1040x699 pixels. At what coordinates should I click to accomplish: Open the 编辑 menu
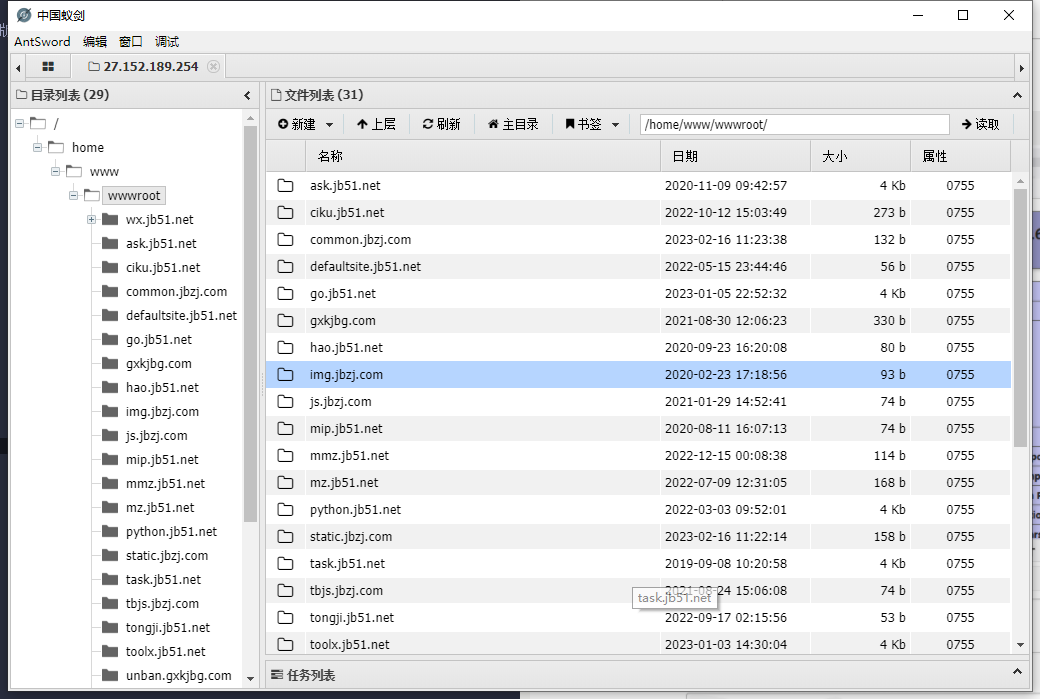pos(95,42)
